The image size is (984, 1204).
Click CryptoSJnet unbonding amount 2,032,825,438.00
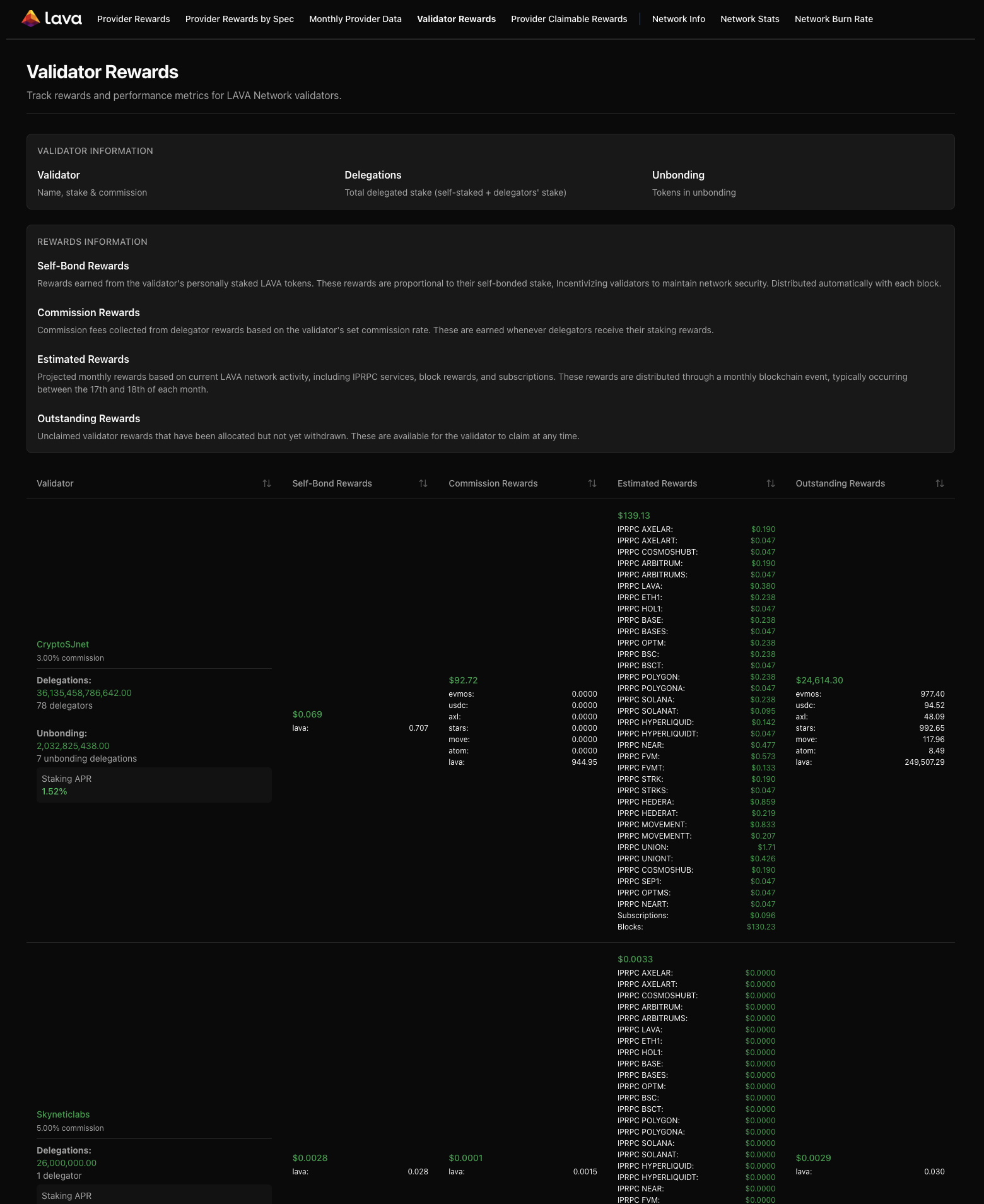click(x=73, y=746)
